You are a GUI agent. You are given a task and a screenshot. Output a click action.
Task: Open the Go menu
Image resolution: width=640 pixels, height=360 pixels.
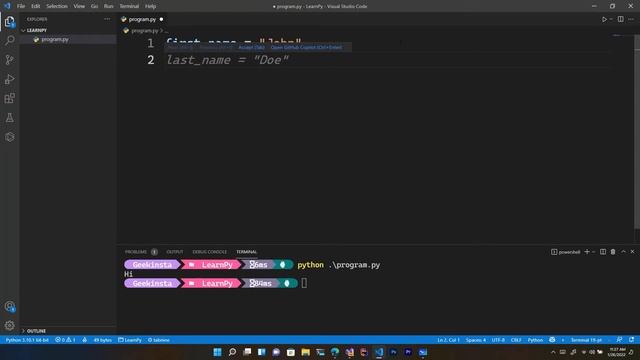click(94, 6)
